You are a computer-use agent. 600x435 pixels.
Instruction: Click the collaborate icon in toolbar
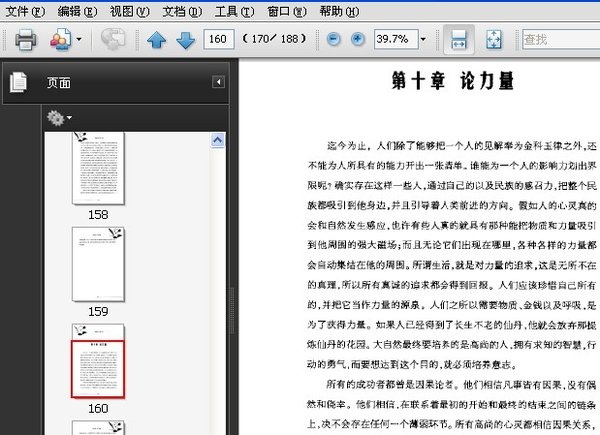113,40
